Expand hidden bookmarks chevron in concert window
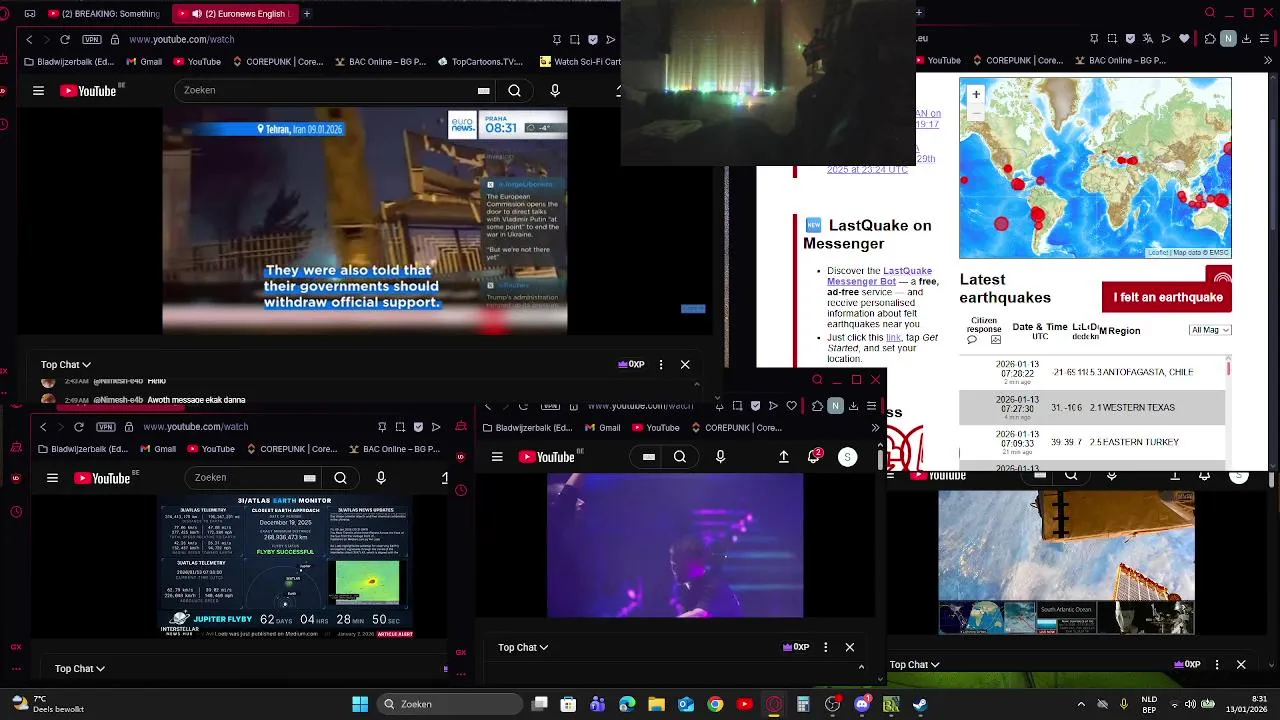This screenshot has width=1280, height=720. tap(875, 428)
